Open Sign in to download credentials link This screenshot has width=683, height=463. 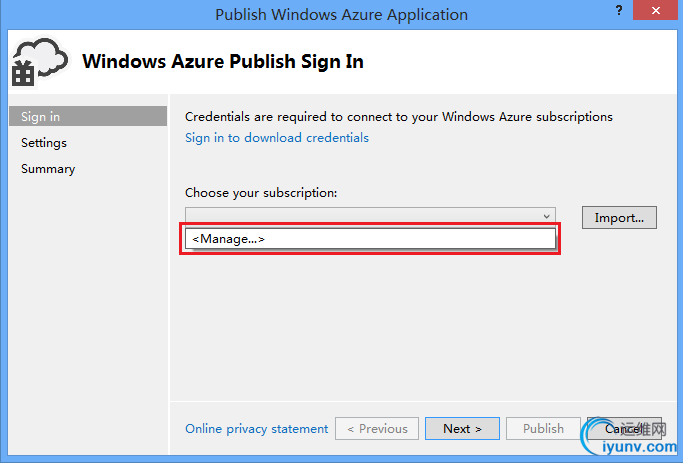(x=277, y=138)
